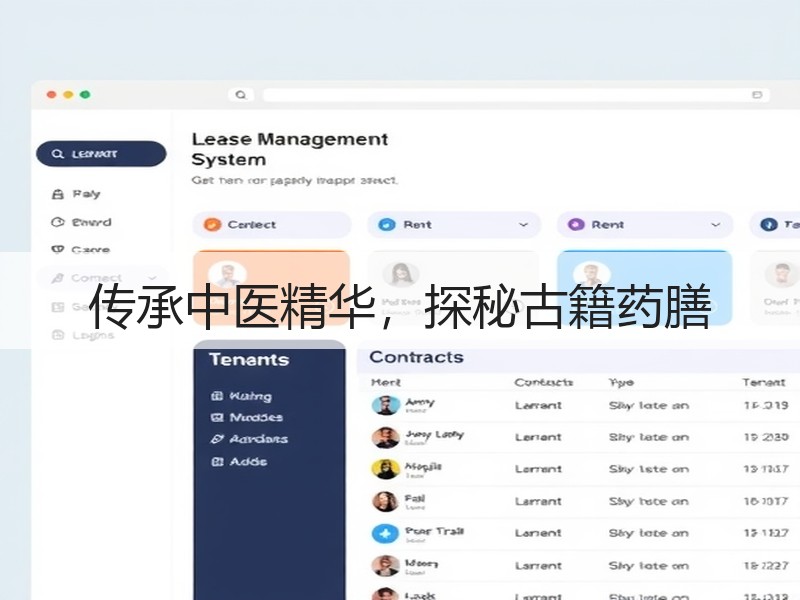Click the value 19 2030 in Tenant column
This screenshot has height=600, width=800.
tap(766, 437)
